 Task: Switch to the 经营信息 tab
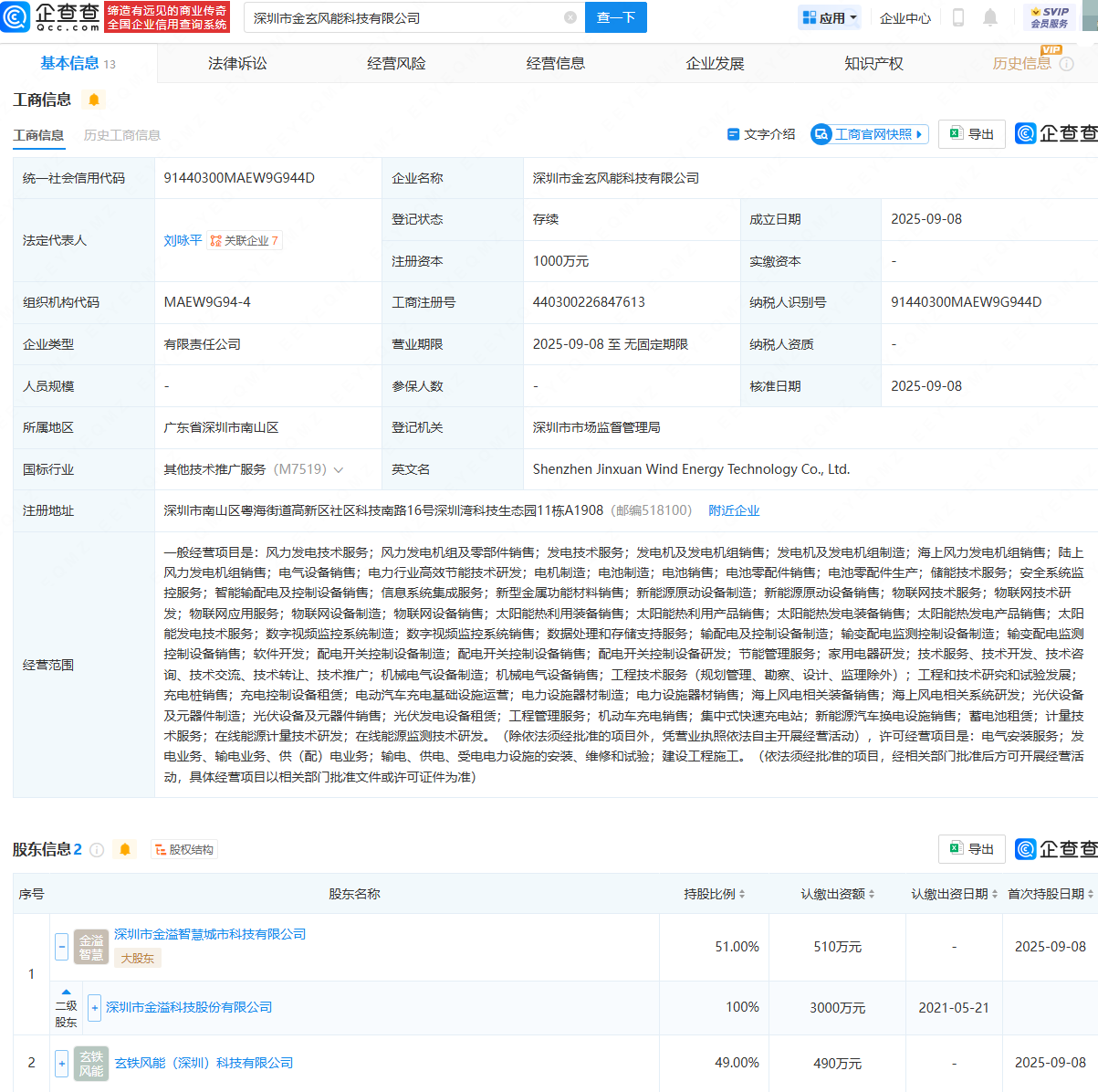(556, 64)
